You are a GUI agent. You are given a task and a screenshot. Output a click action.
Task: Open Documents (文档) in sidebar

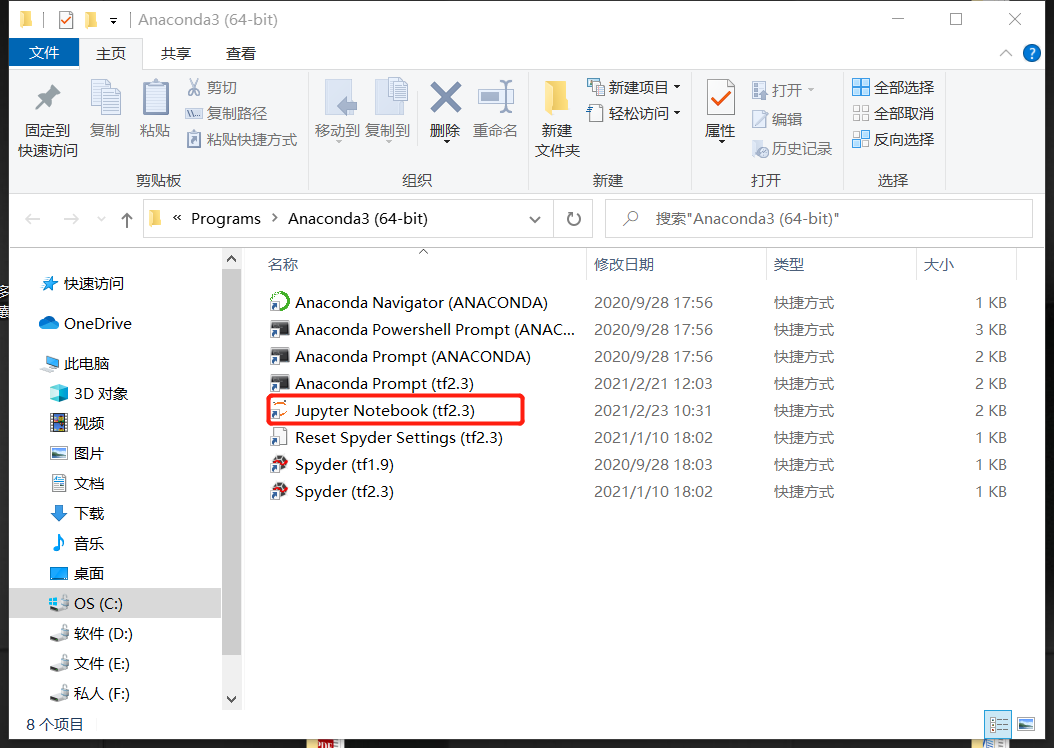[77, 484]
